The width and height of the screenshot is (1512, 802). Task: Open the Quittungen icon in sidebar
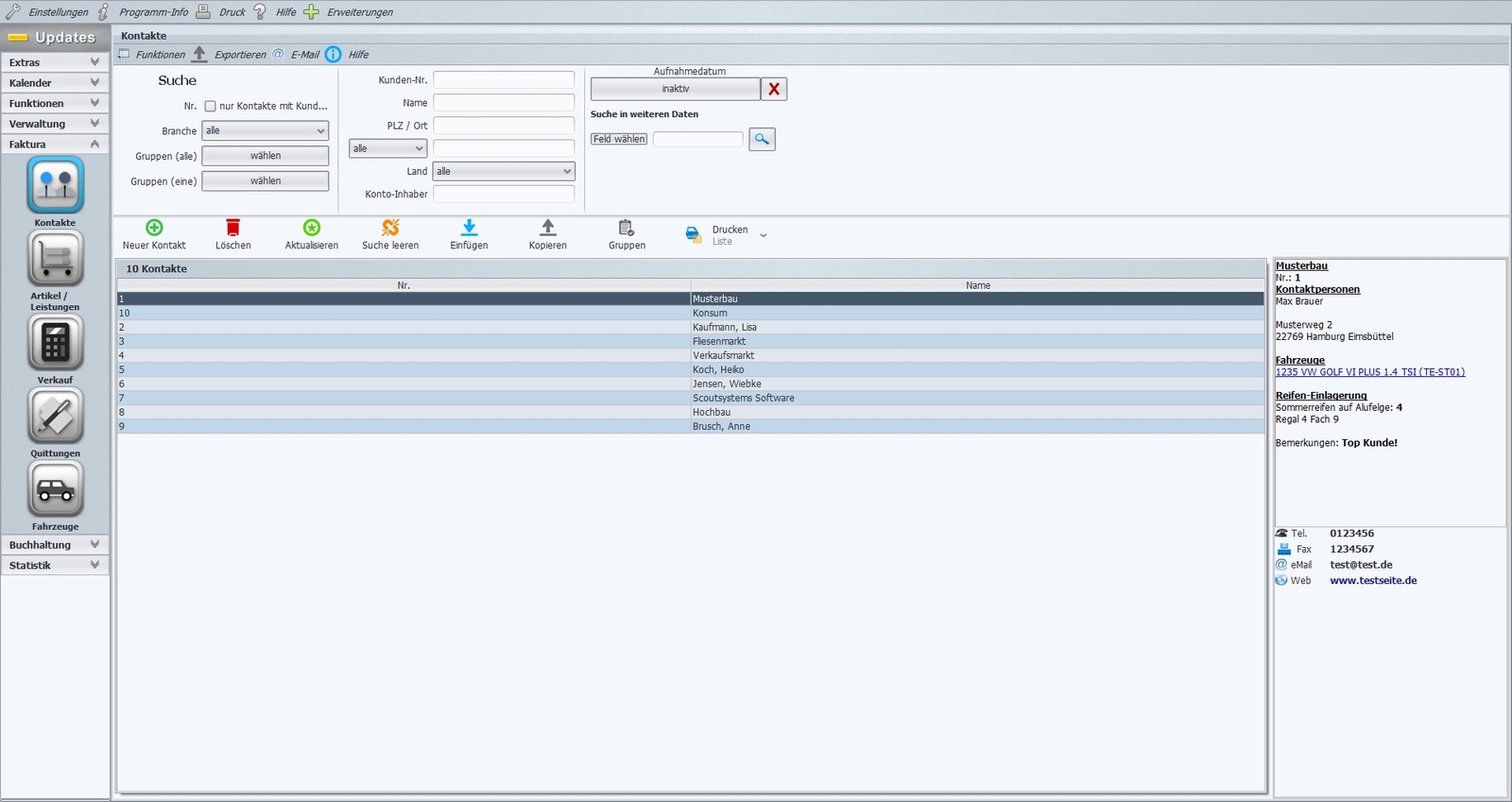(x=55, y=416)
